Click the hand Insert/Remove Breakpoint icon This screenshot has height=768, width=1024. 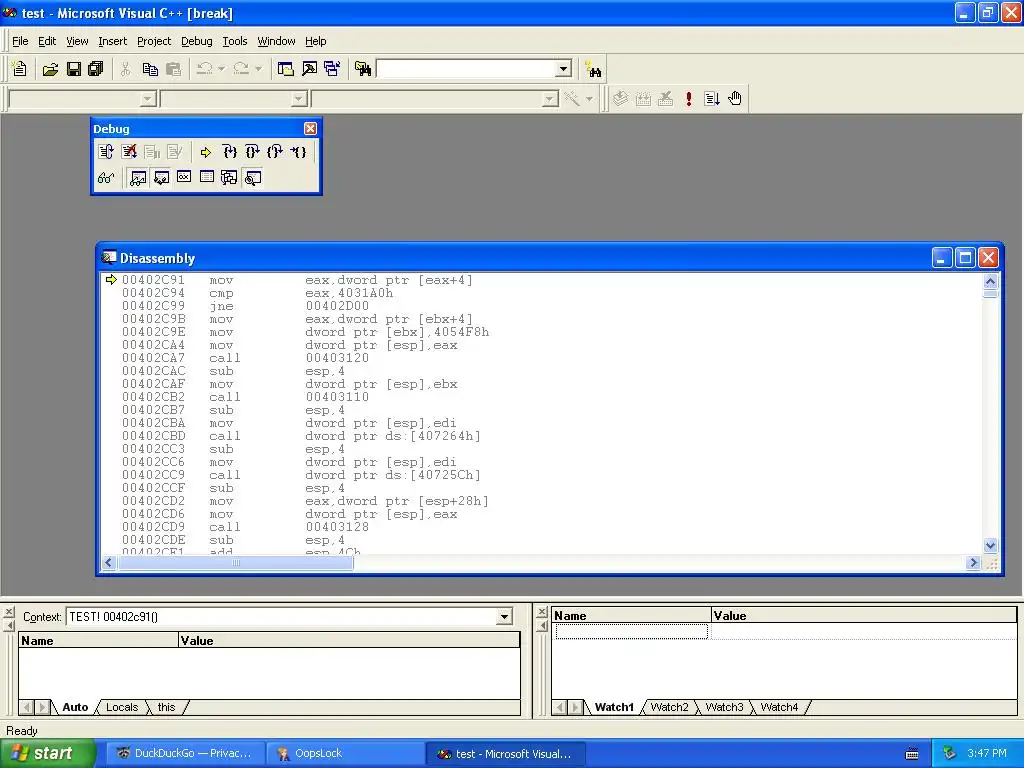[735, 99]
